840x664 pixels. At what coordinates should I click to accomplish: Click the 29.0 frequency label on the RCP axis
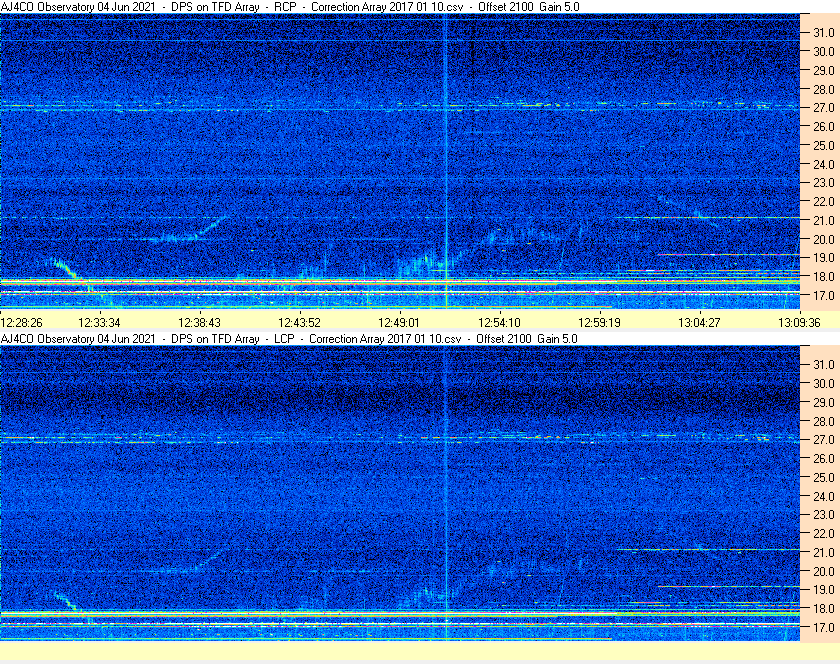point(824,70)
